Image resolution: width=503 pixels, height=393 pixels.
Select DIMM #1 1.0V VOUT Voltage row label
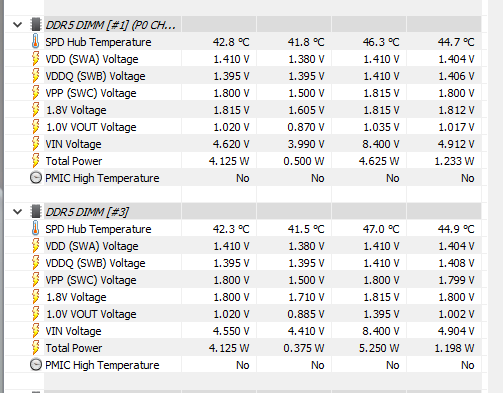(x=91, y=127)
